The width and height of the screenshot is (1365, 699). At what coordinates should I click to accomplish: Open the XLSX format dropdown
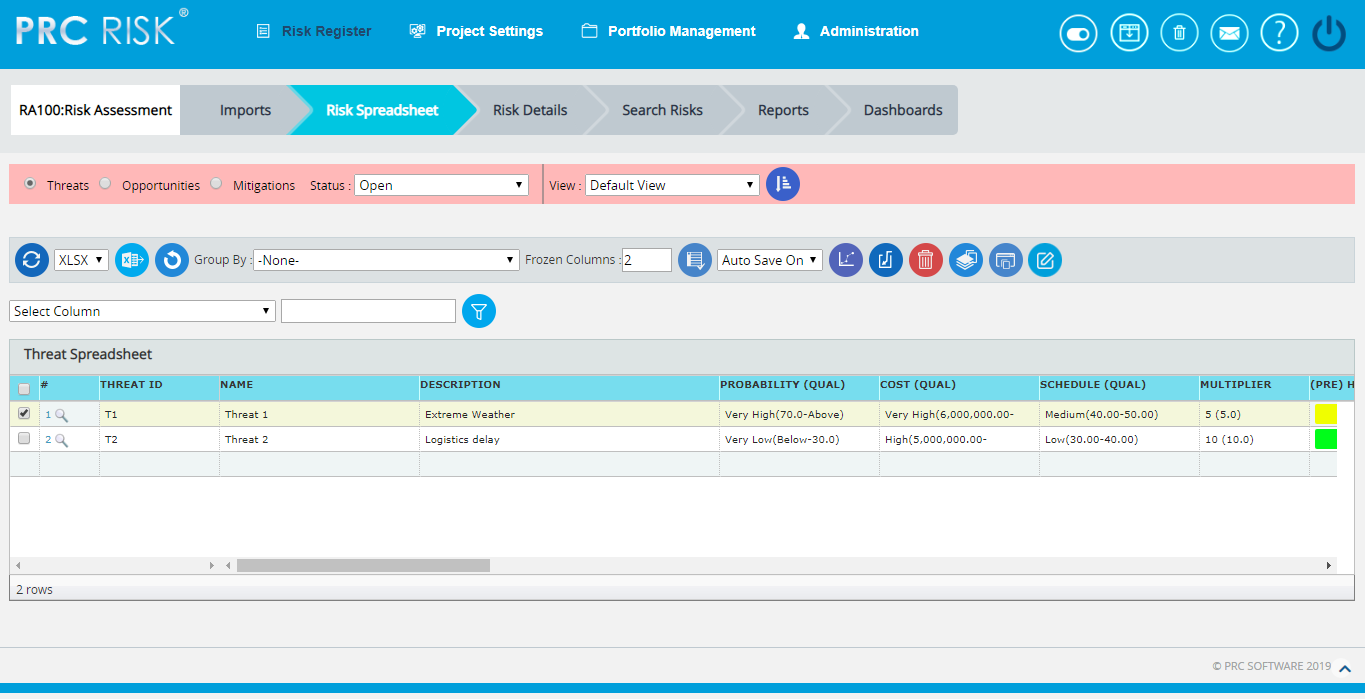[81, 260]
